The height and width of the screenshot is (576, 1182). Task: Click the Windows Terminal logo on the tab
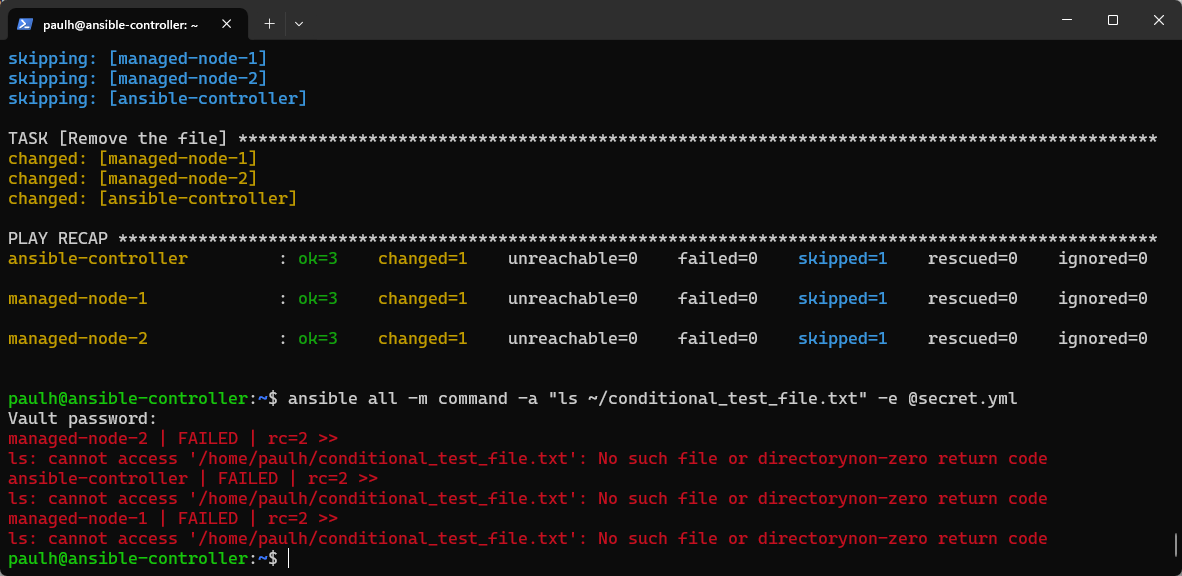pos(24,23)
